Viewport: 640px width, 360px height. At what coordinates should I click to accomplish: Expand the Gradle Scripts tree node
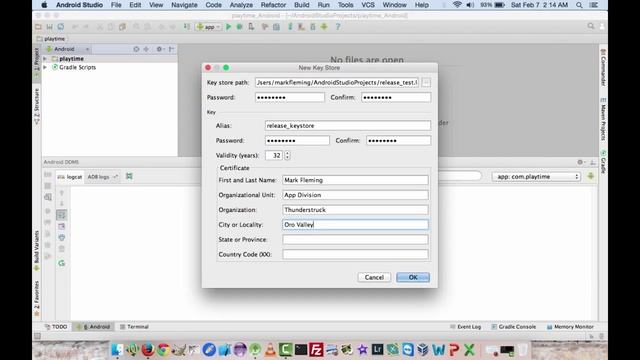click(45, 67)
